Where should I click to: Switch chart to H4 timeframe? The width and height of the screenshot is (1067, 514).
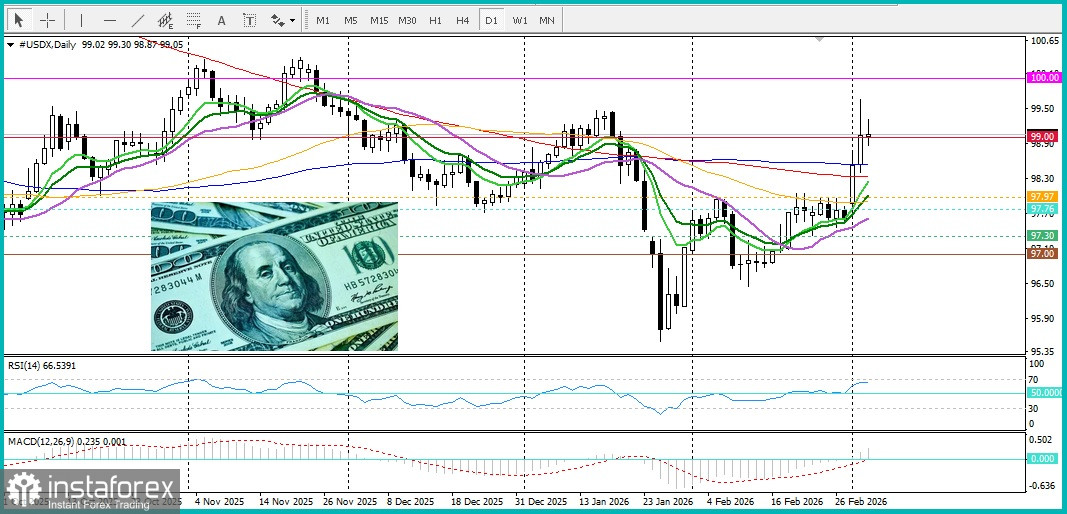[463, 20]
